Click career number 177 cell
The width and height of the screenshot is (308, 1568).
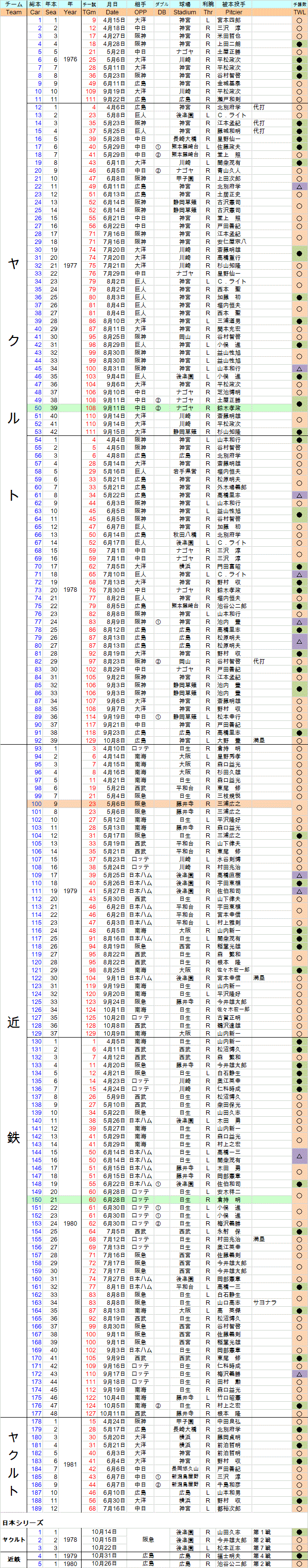[x=35, y=1413]
